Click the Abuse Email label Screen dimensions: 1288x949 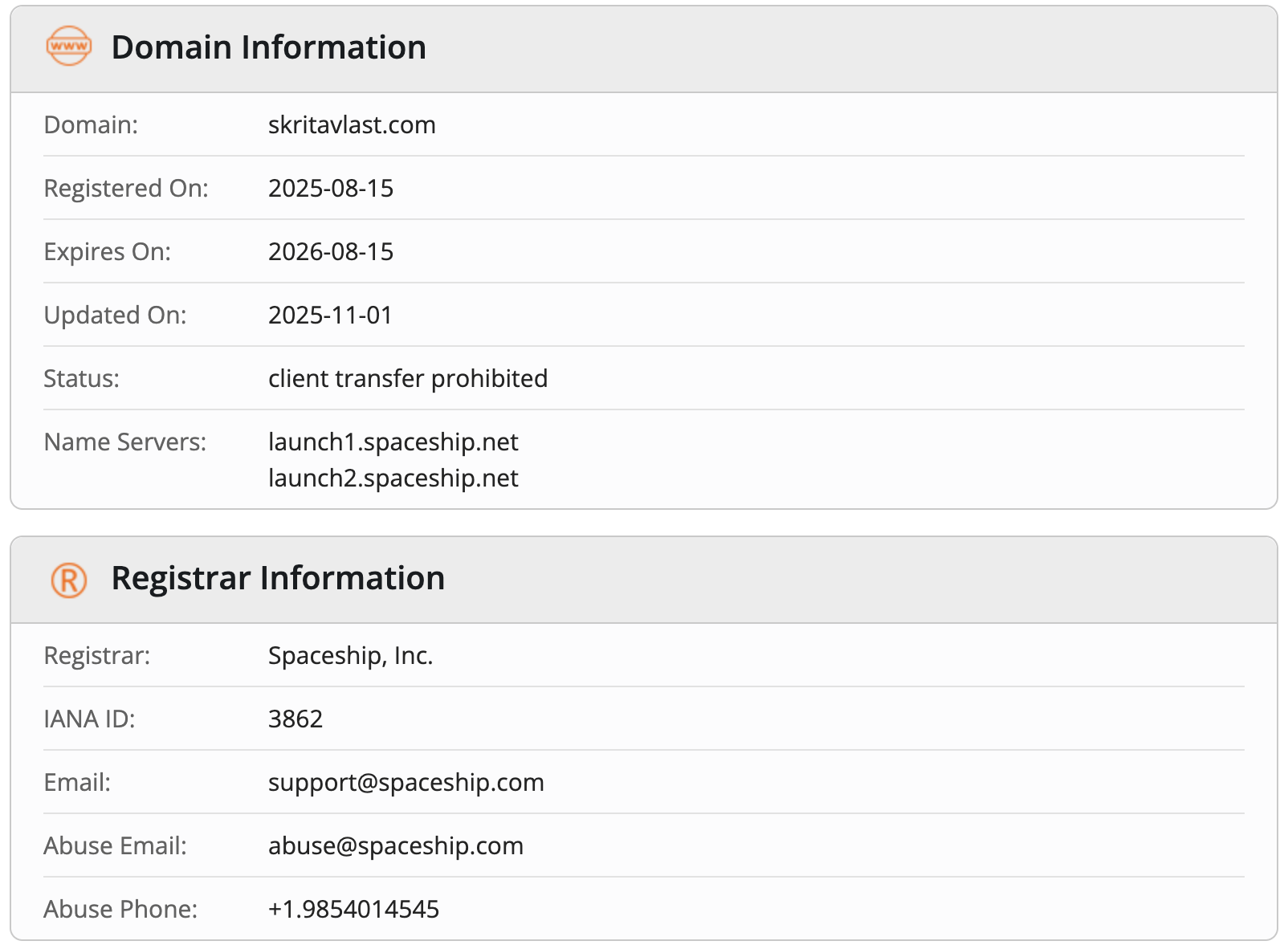coord(115,846)
